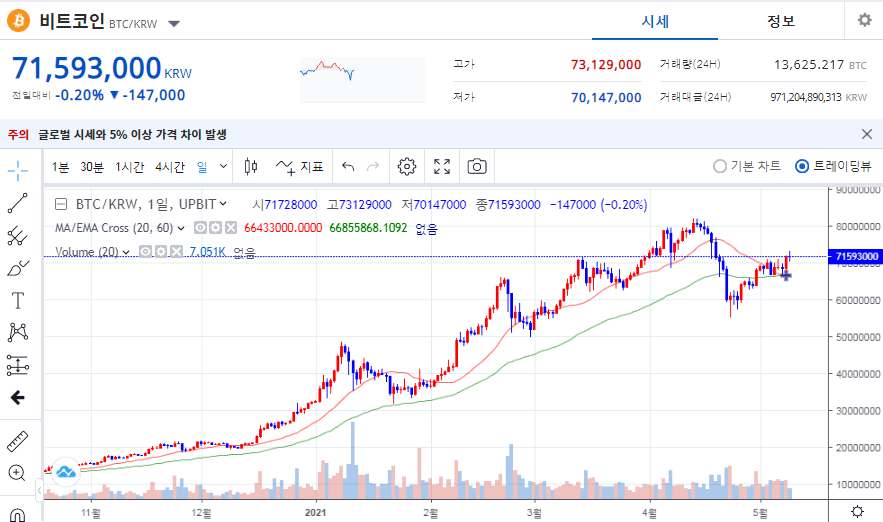Hide the Volume indicator
The width and height of the screenshot is (883, 522).
pyautogui.click(x=145, y=251)
